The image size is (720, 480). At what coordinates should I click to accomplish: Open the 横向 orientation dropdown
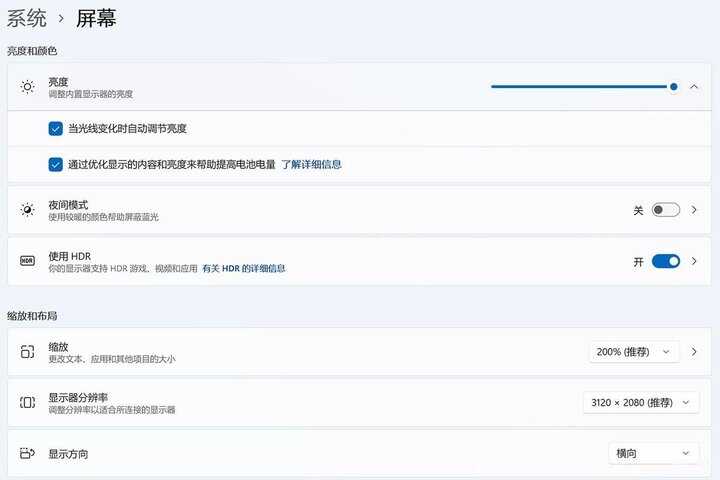653,454
